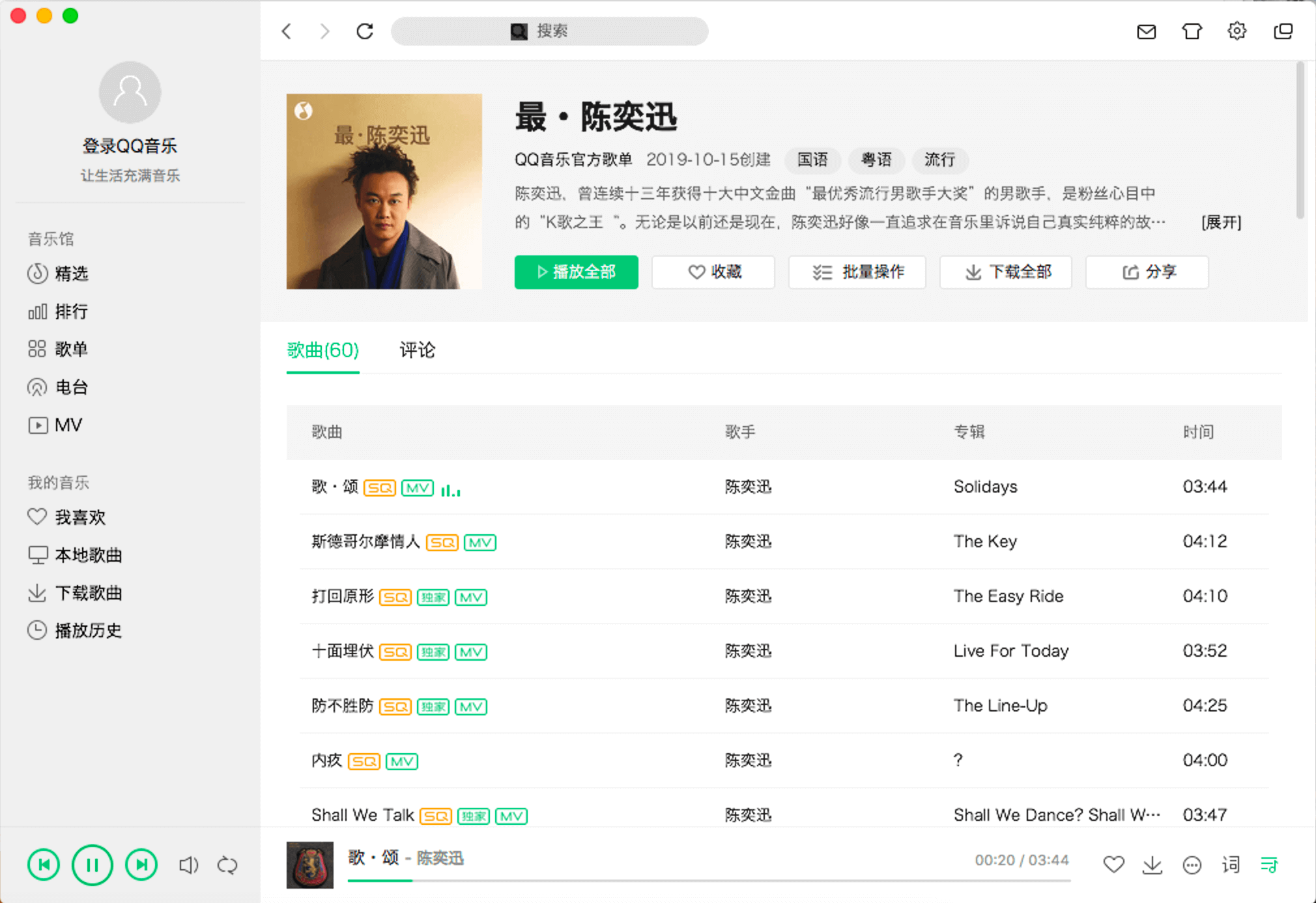The width and height of the screenshot is (1316, 903).
Task: Click 批量操作 batch operation button
Action: (x=857, y=272)
